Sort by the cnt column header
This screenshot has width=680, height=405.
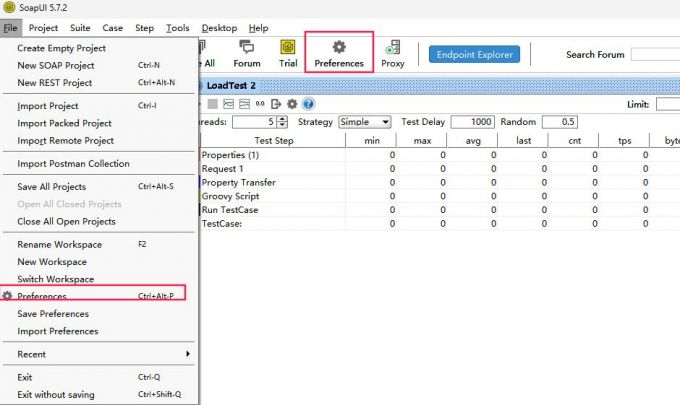pyautogui.click(x=574, y=140)
